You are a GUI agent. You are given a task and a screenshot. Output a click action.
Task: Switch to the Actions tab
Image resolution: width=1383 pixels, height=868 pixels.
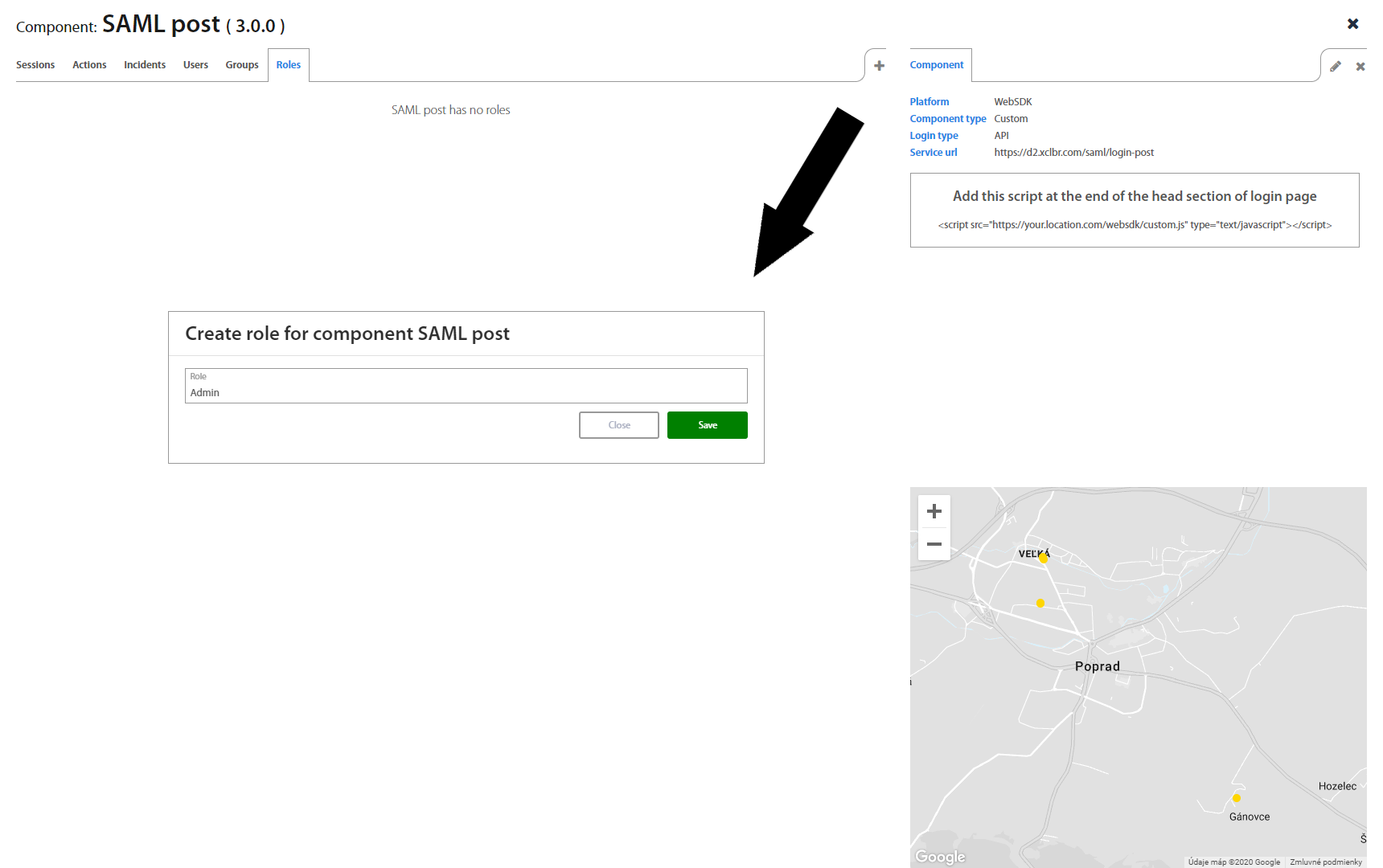pyautogui.click(x=89, y=65)
